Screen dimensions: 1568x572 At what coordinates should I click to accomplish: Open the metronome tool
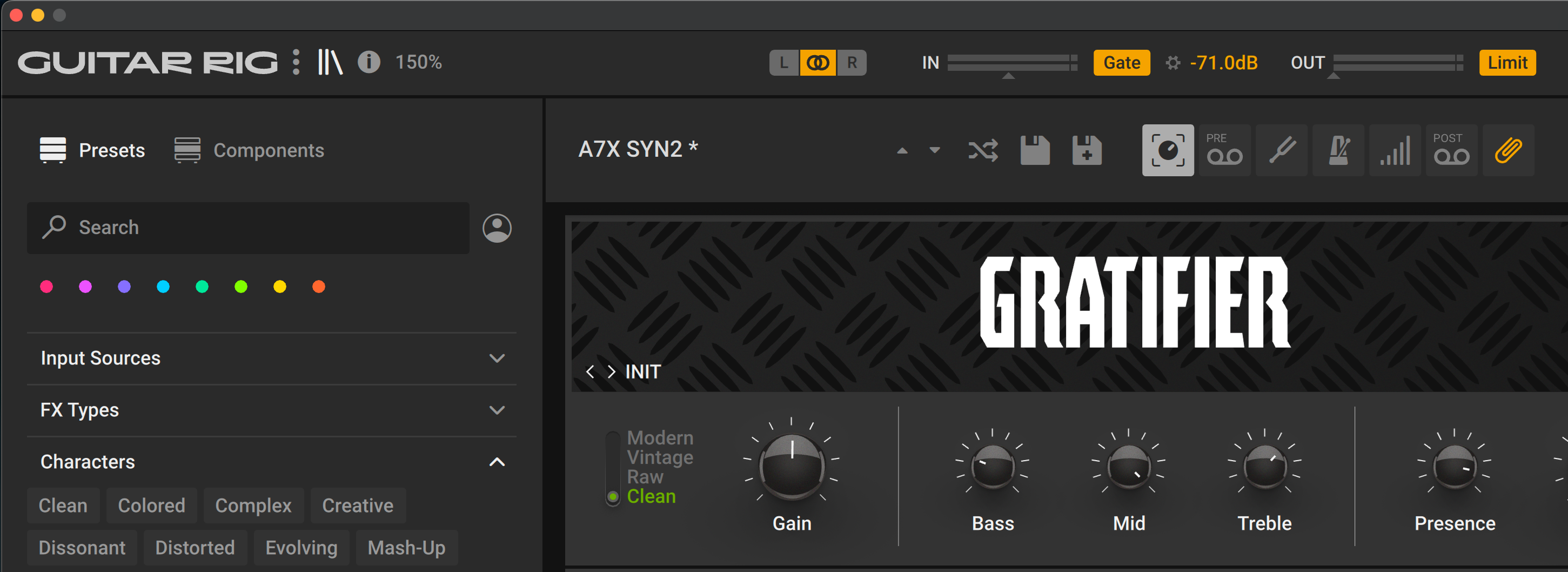tap(1338, 150)
